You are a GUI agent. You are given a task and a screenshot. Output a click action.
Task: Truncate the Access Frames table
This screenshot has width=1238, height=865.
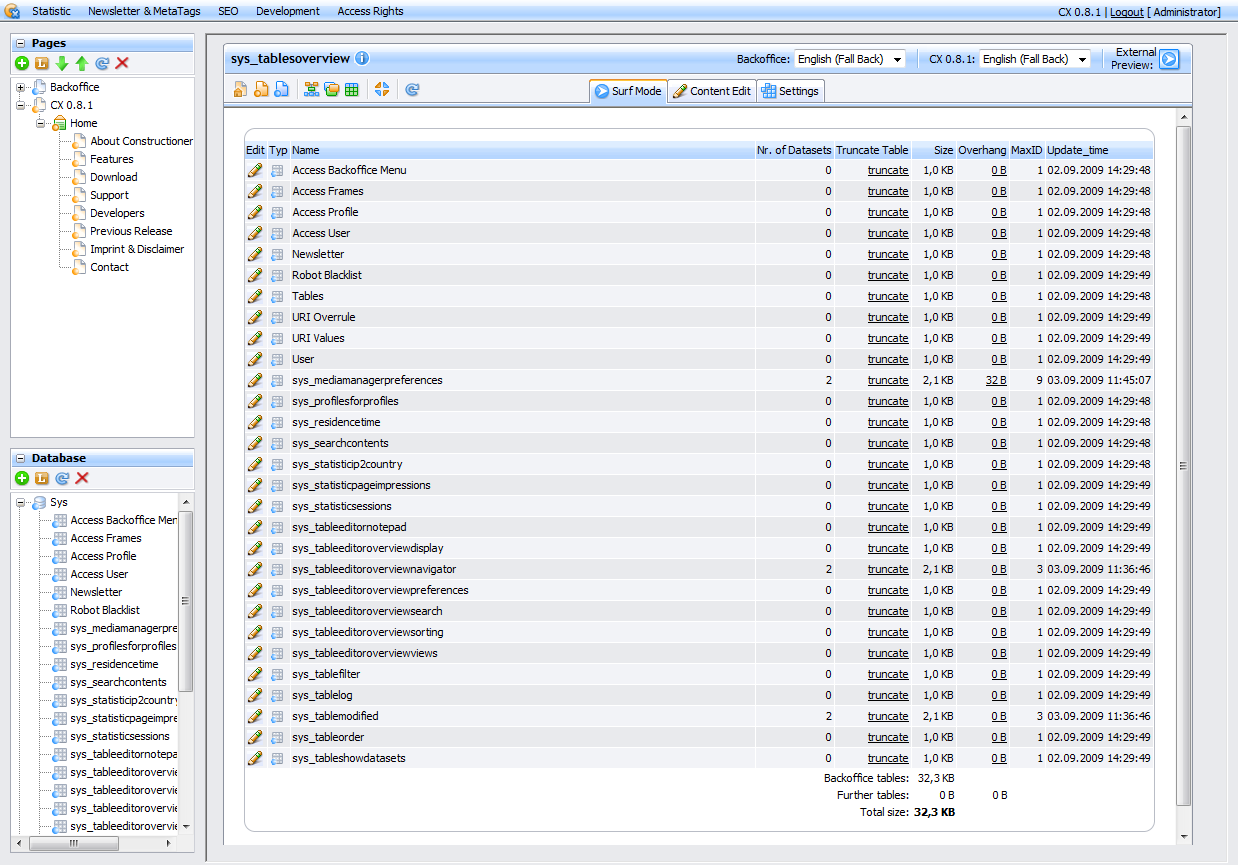pos(888,191)
